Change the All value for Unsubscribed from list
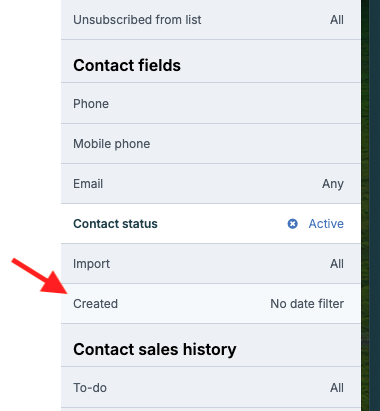 click(x=337, y=20)
